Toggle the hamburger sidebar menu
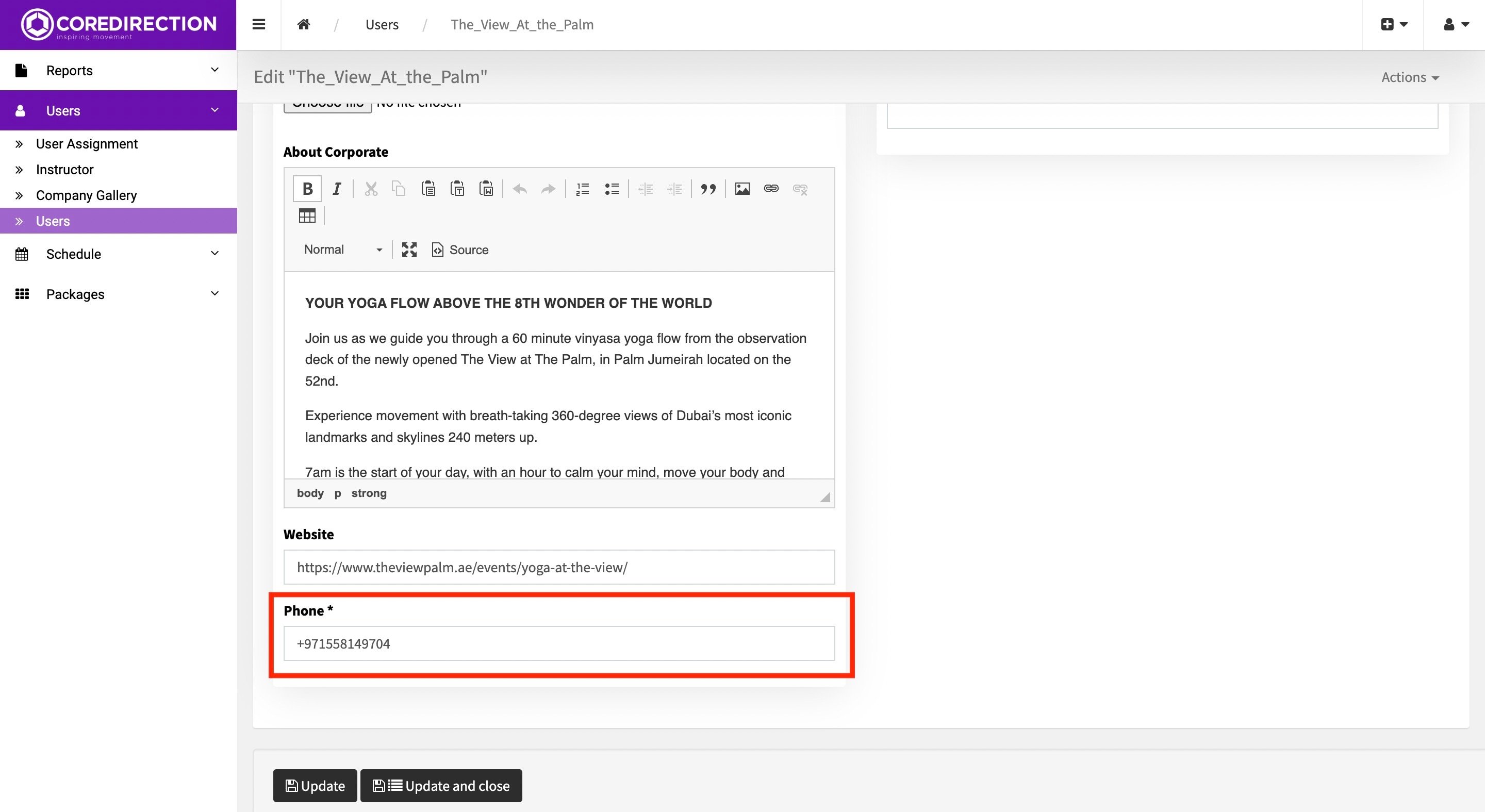This screenshot has width=1485, height=812. (x=259, y=24)
